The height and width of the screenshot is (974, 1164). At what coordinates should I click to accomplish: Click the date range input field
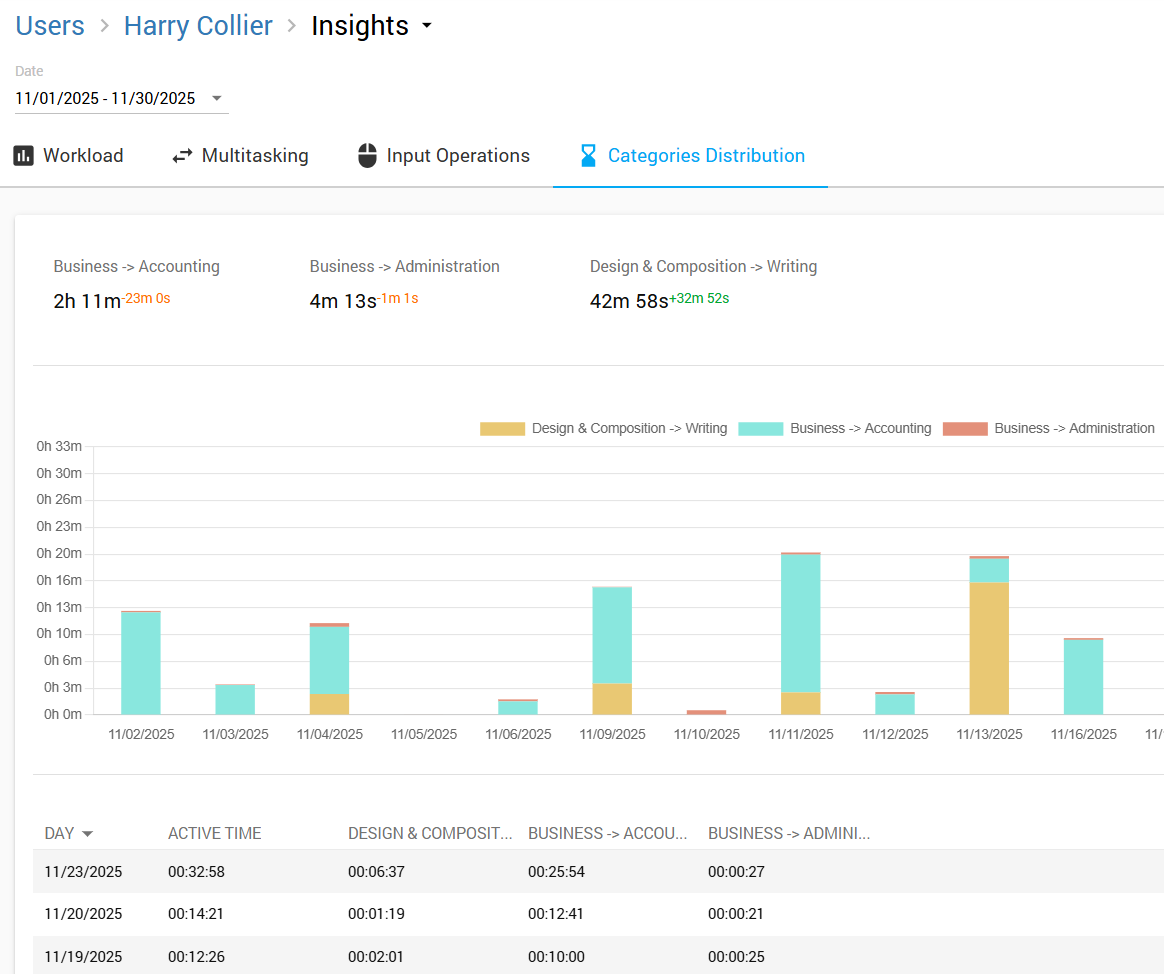tap(105, 98)
